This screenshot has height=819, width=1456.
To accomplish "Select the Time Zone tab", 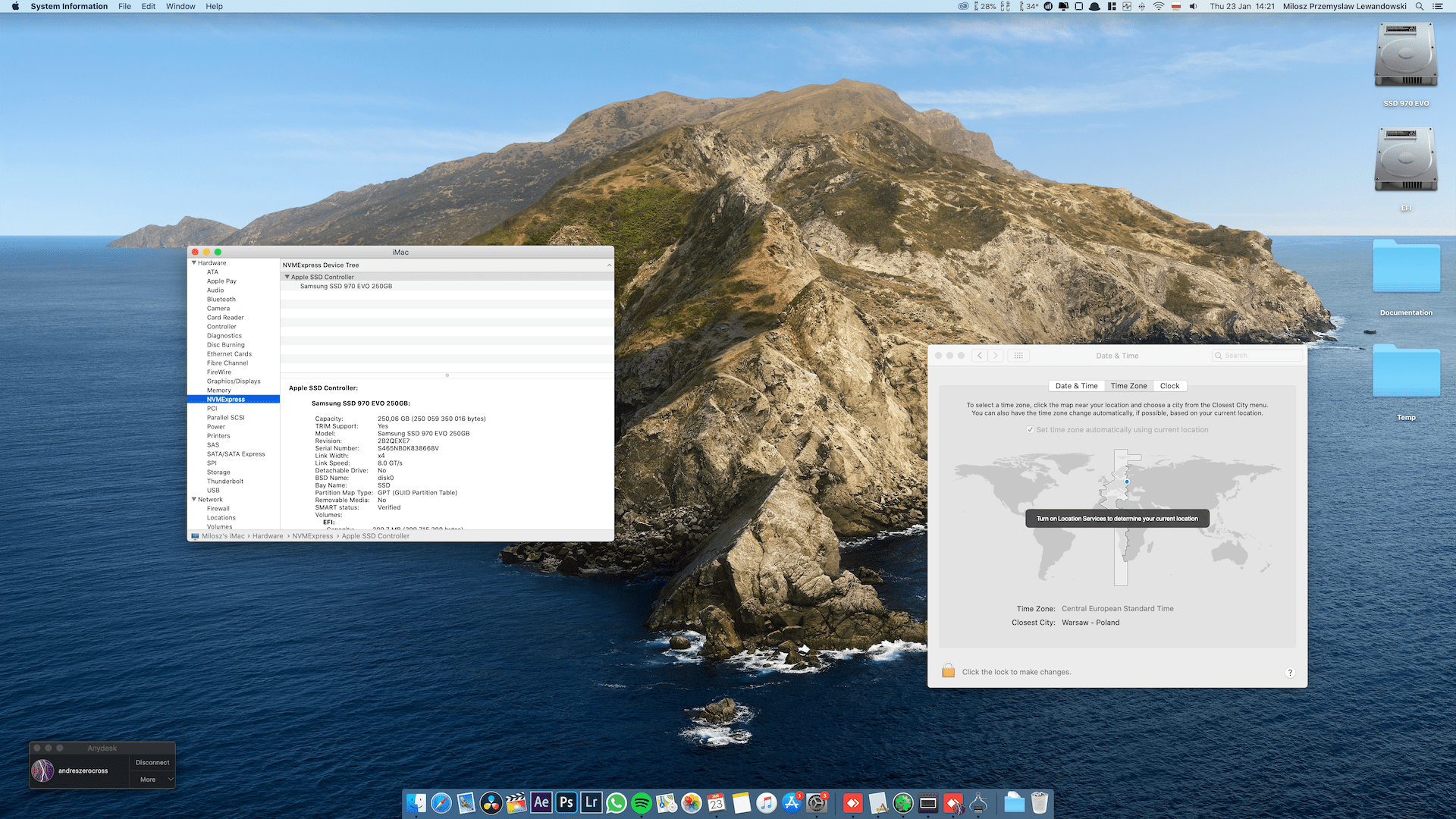I will point(1128,386).
